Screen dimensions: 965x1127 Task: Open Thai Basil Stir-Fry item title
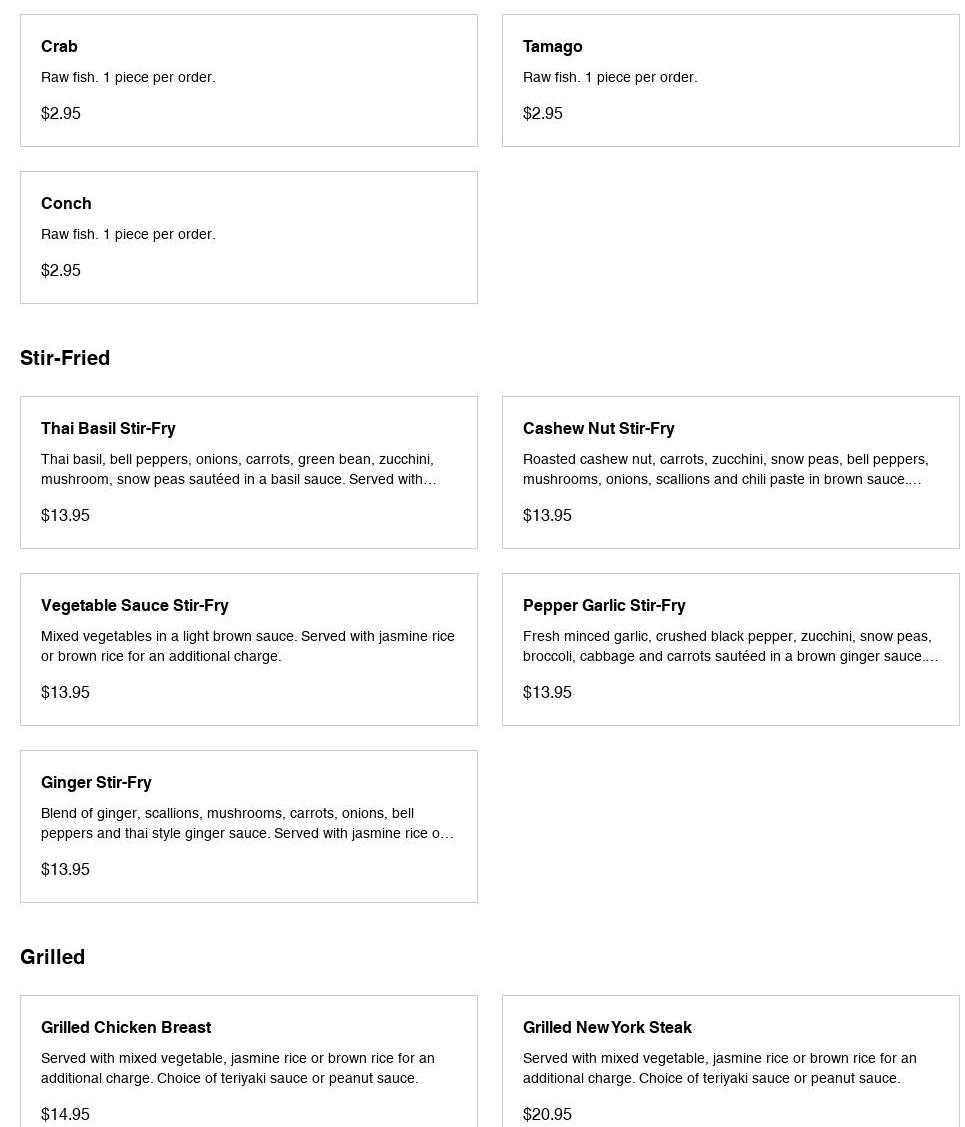(x=108, y=429)
